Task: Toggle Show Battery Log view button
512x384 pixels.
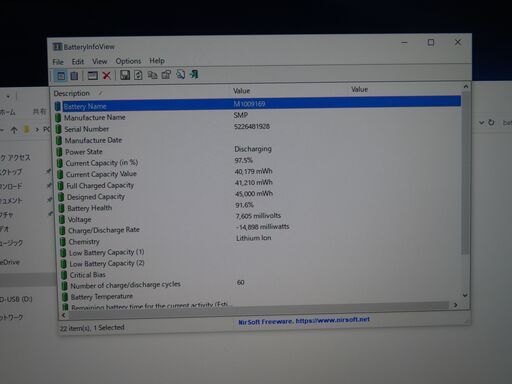Action: [x=74, y=76]
